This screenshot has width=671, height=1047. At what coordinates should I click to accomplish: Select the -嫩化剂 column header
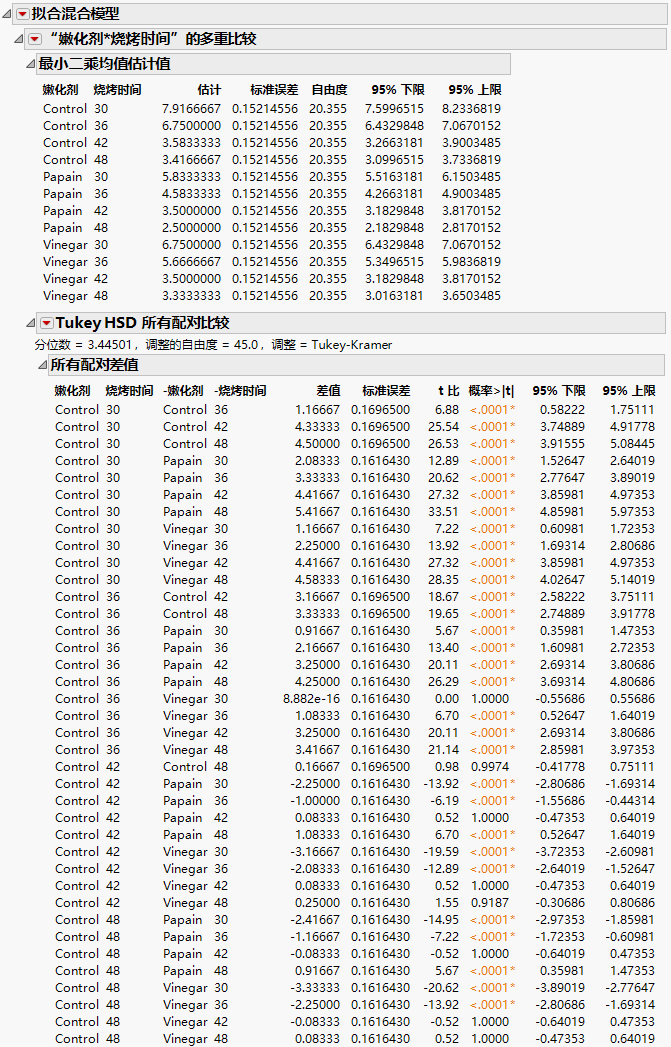pos(183,391)
